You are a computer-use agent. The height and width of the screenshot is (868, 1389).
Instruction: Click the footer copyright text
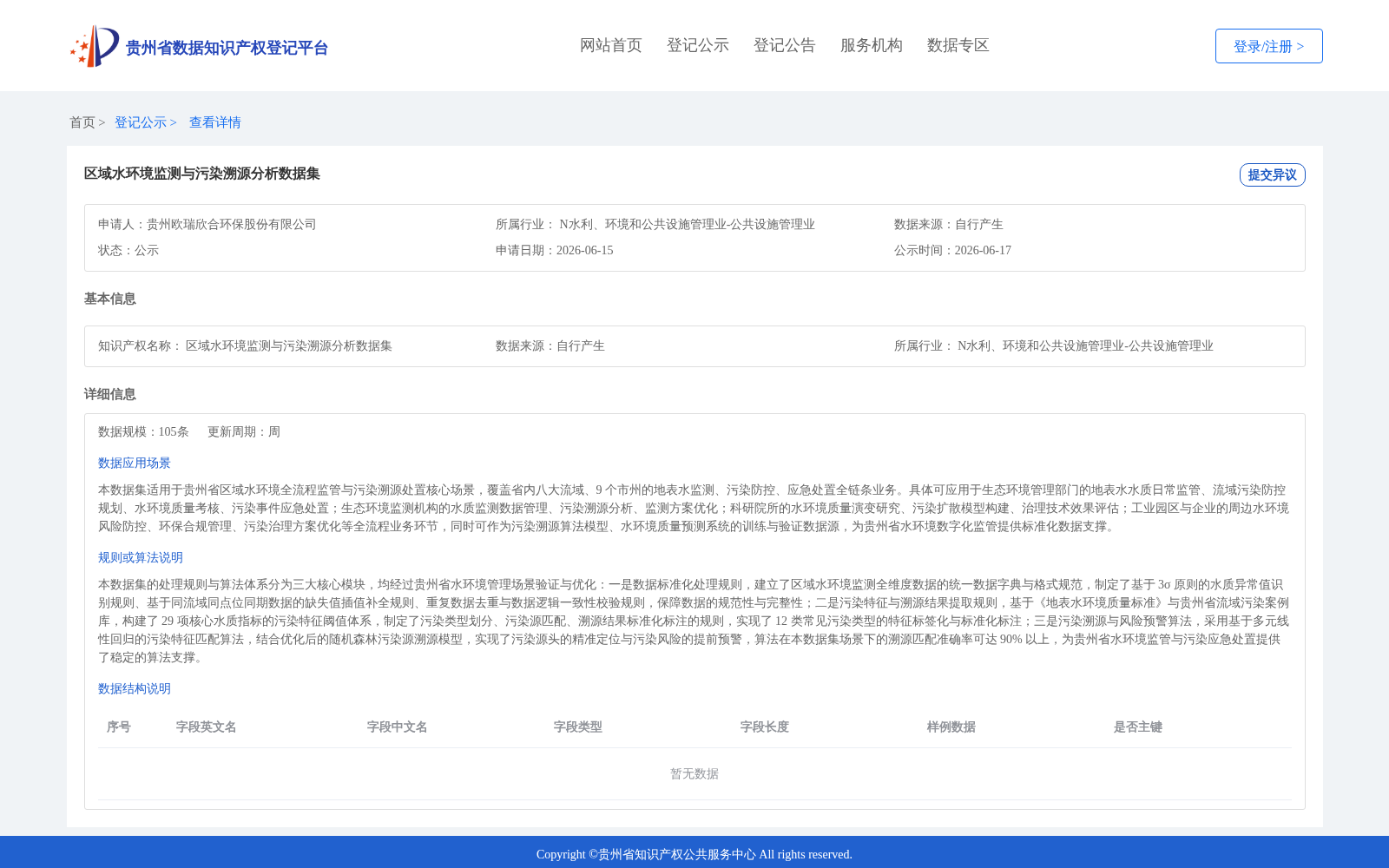(x=694, y=854)
